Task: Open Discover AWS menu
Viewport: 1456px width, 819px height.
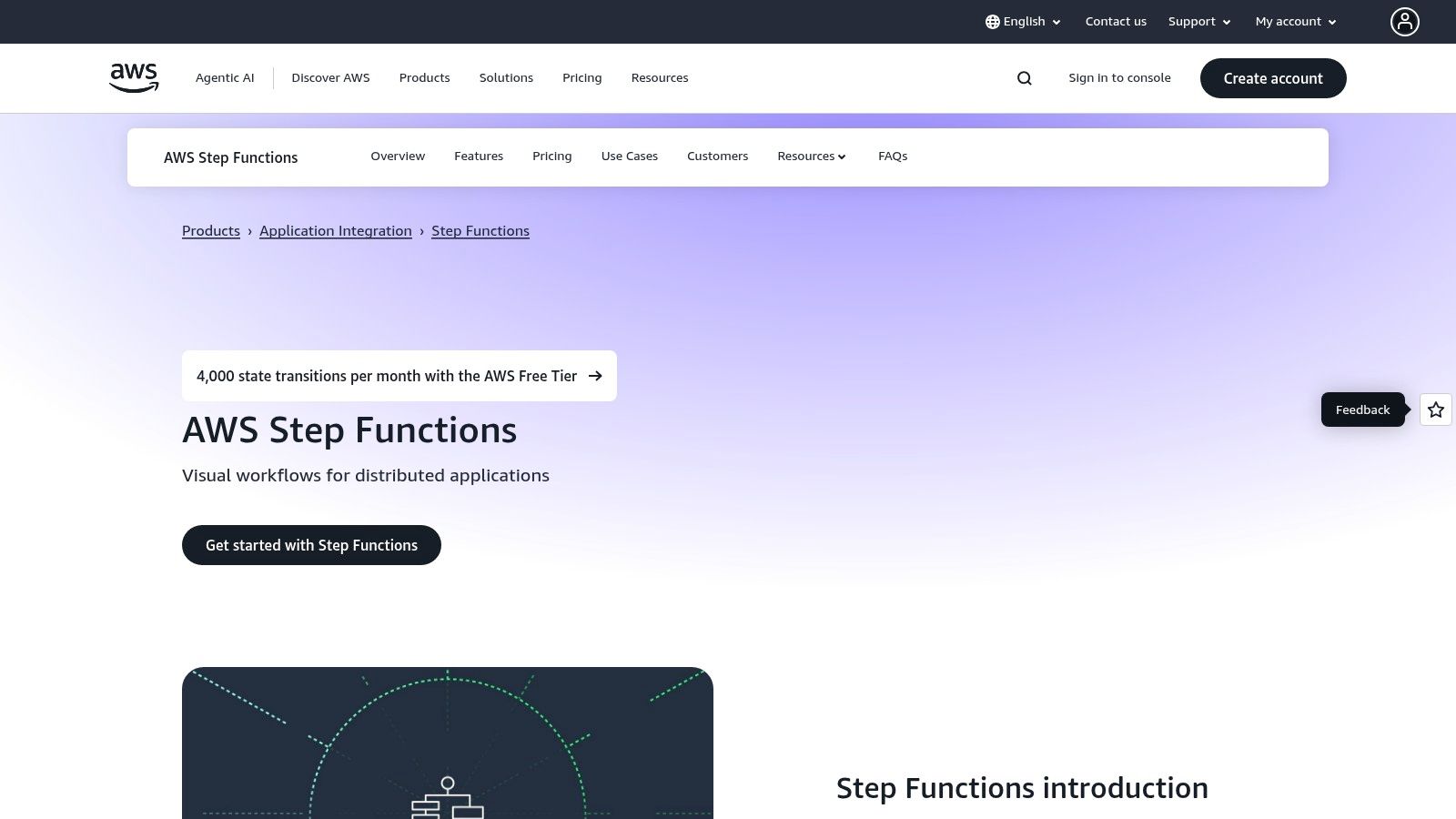Action: click(330, 78)
